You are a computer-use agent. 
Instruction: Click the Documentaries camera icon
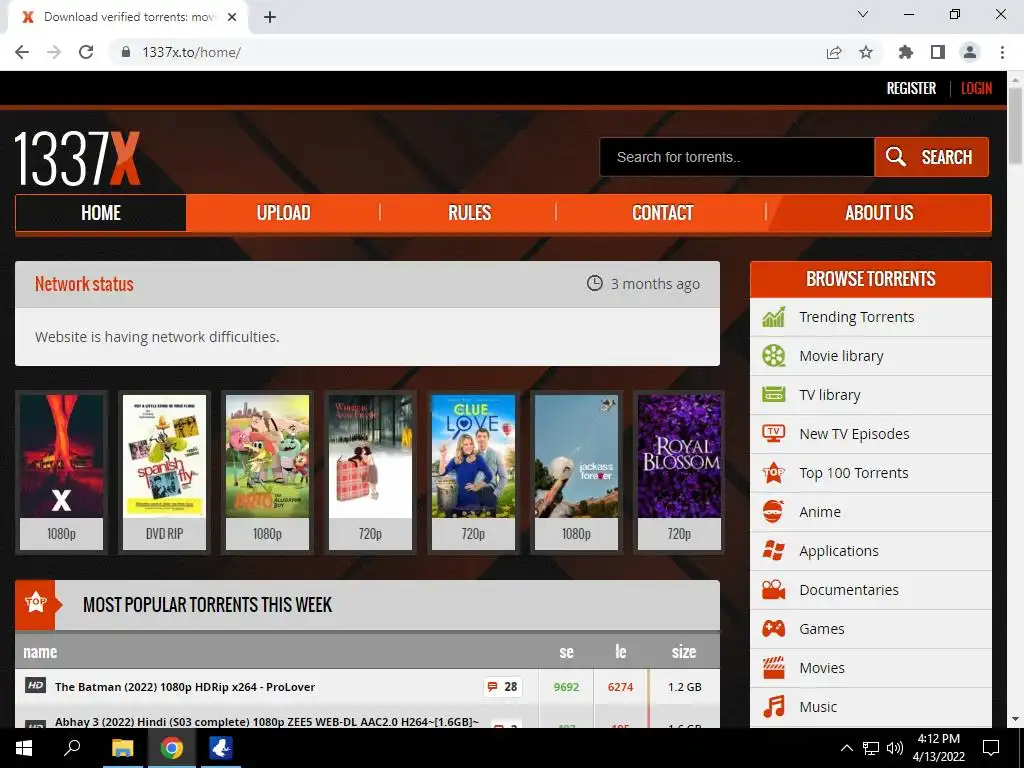[x=773, y=590]
